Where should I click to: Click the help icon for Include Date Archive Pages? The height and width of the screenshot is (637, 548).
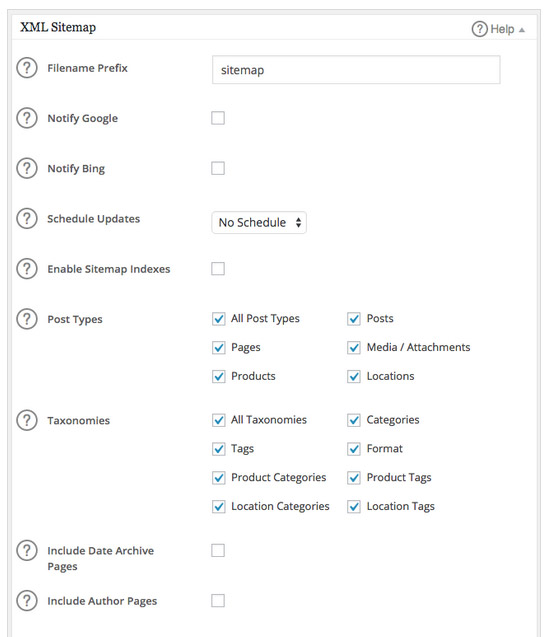[x=27, y=550]
